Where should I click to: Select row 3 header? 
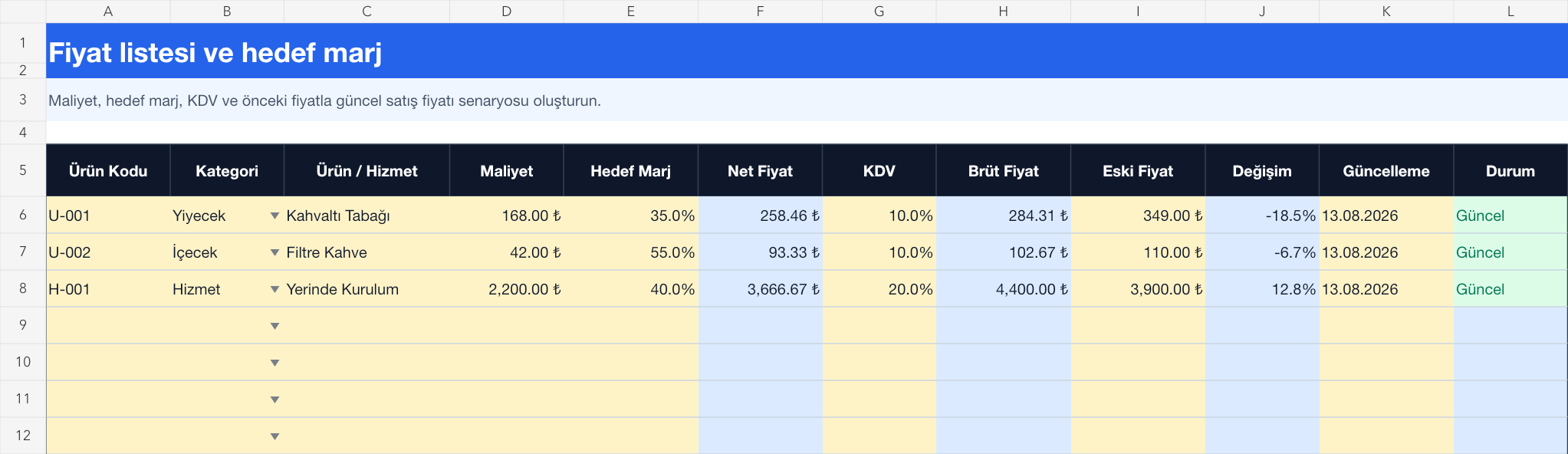click(23, 100)
